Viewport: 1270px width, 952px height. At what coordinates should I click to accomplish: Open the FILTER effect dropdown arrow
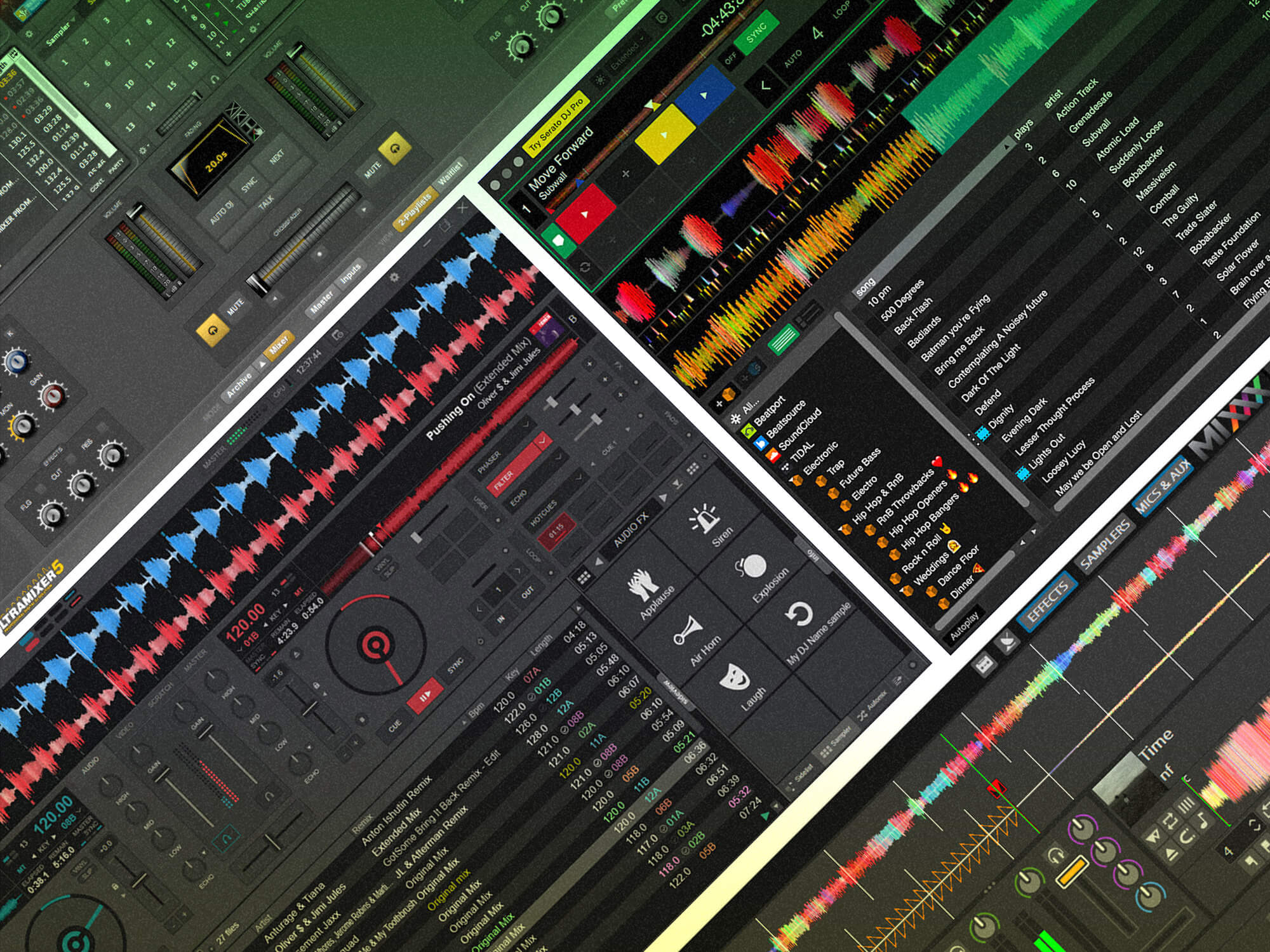tap(544, 440)
